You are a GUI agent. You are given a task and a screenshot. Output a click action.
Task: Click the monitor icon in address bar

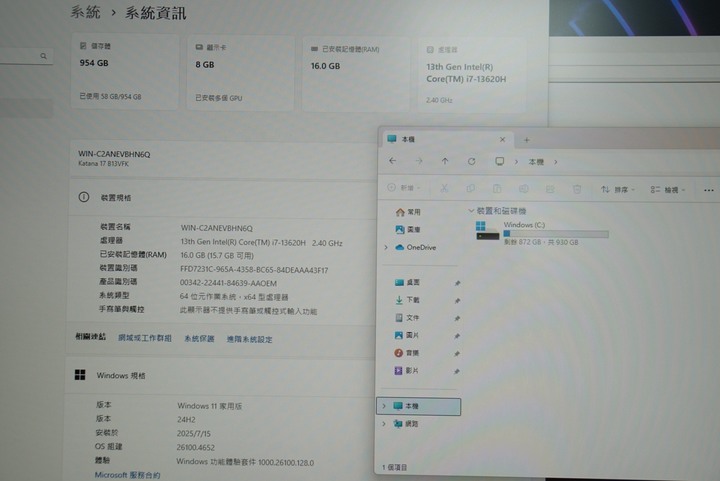[x=500, y=162]
